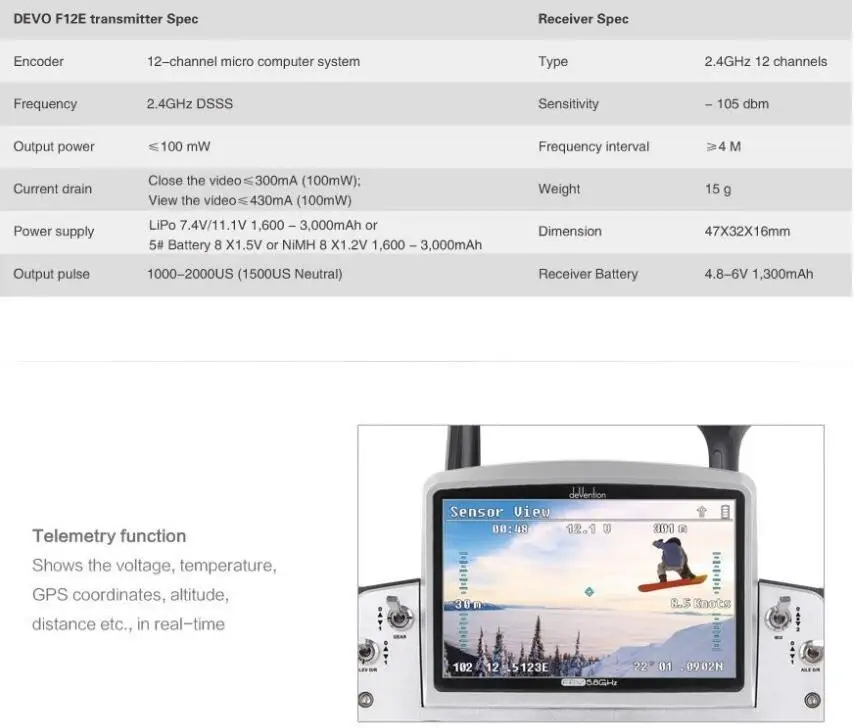Select the 'Receiver Battery' label
The width and height of the screenshot is (854, 728).
pos(588,274)
